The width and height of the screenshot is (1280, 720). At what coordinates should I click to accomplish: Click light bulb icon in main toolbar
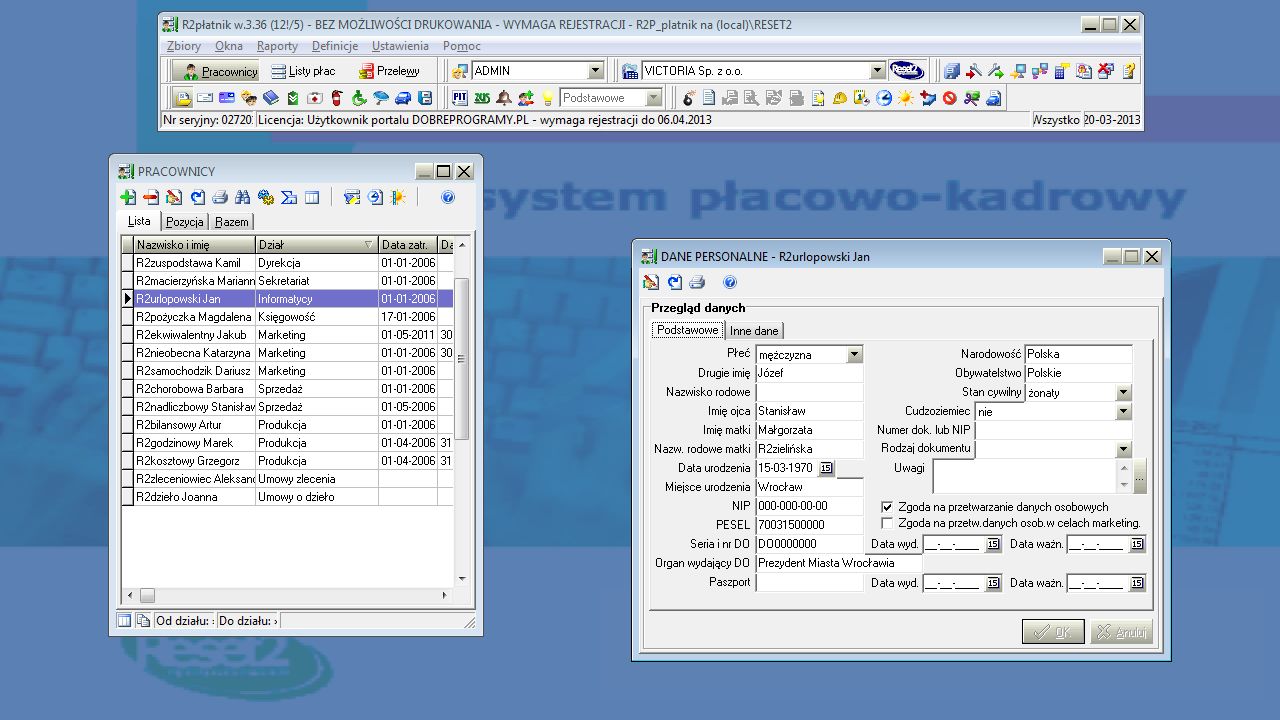coord(547,98)
